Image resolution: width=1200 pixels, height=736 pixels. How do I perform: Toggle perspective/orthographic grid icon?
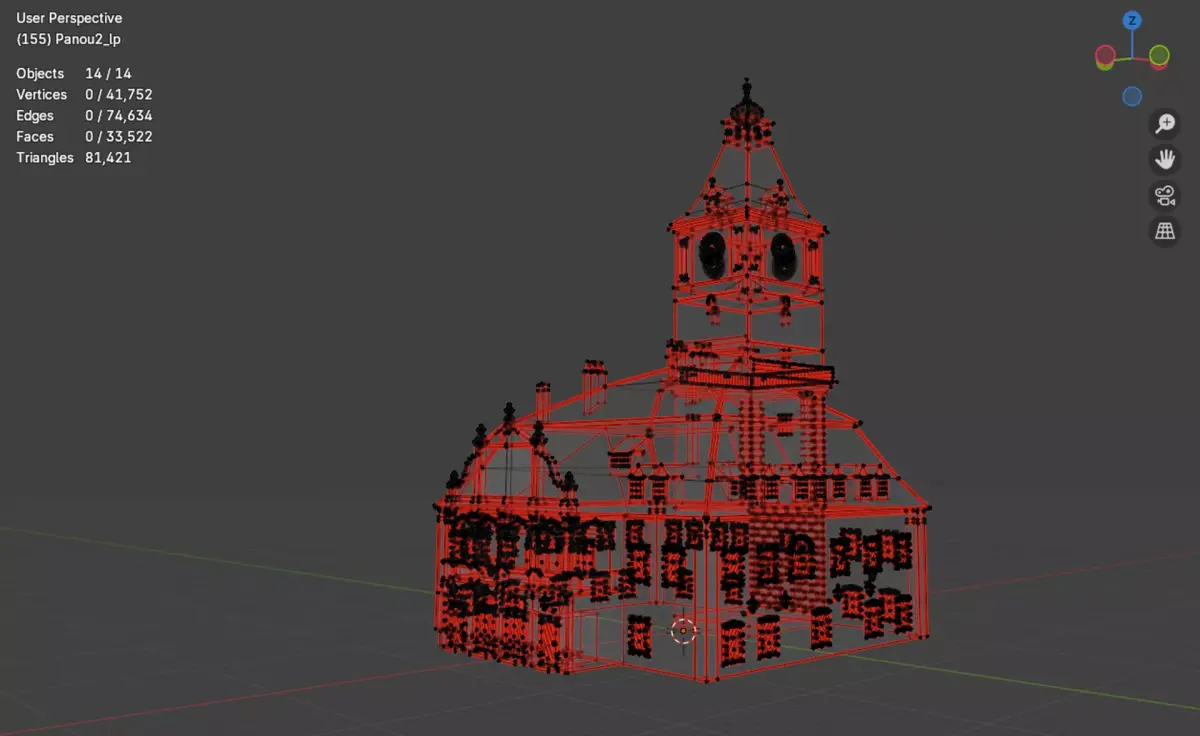[x=1165, y=232]
